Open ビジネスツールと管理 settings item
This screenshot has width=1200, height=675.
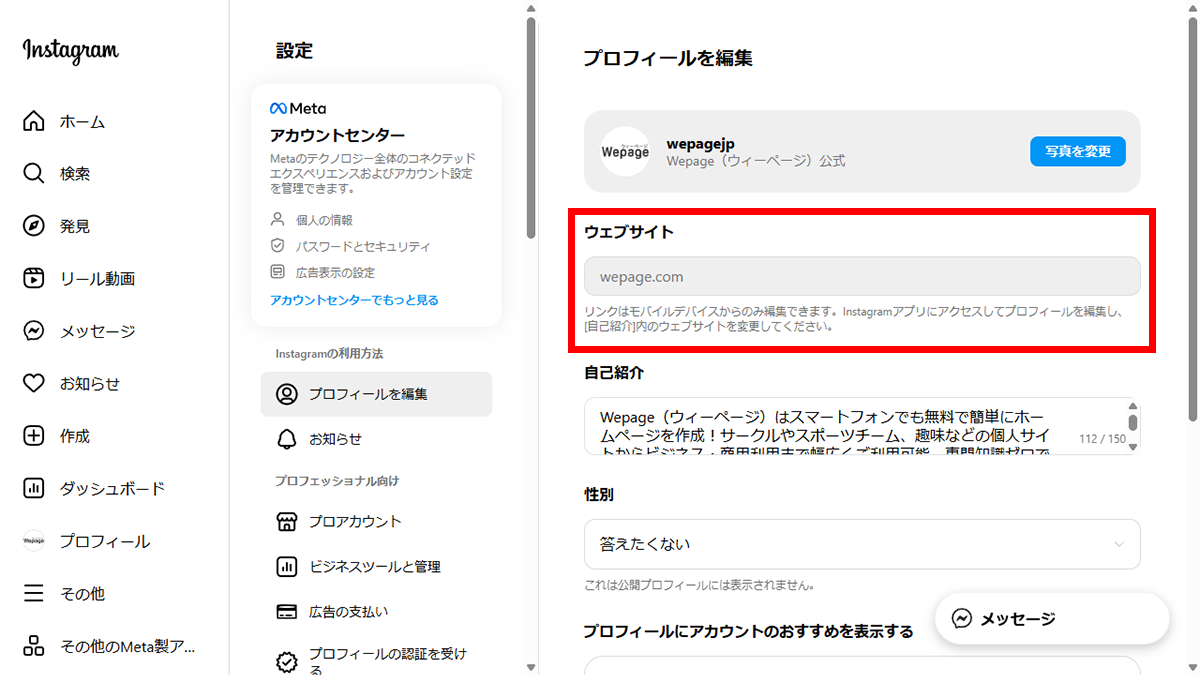coord(376,566)
